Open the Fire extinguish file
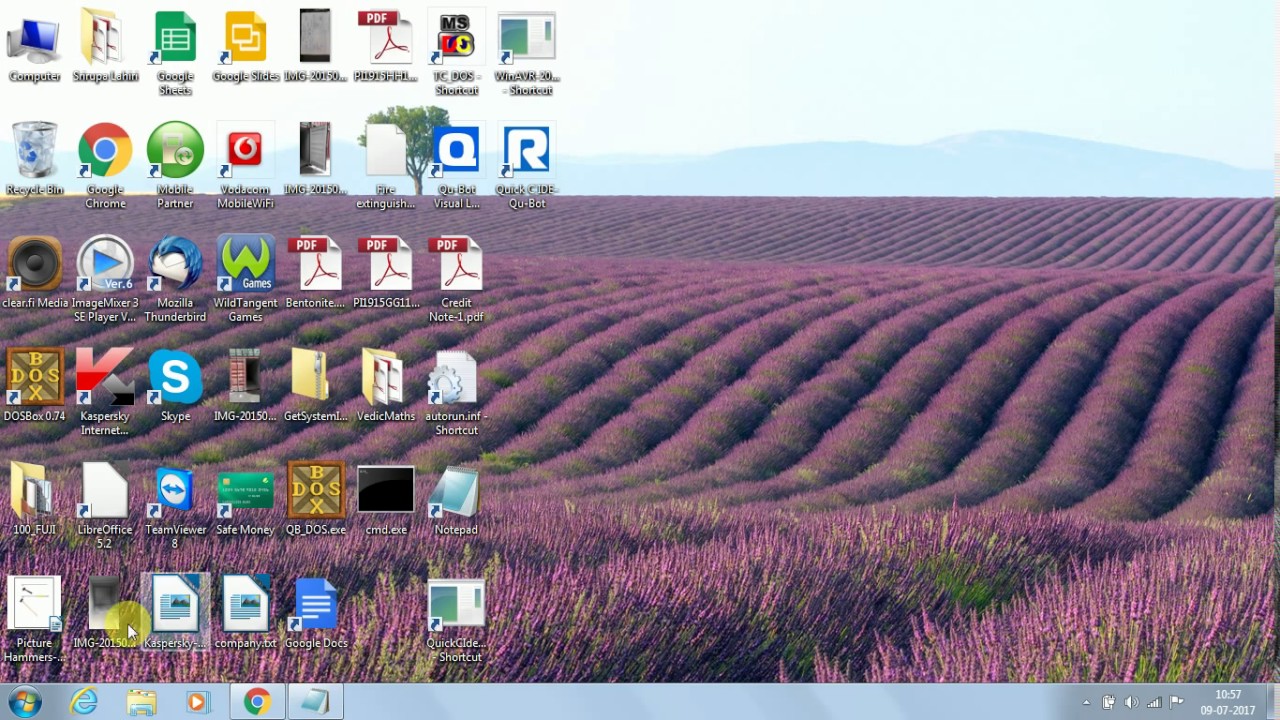 386,166
